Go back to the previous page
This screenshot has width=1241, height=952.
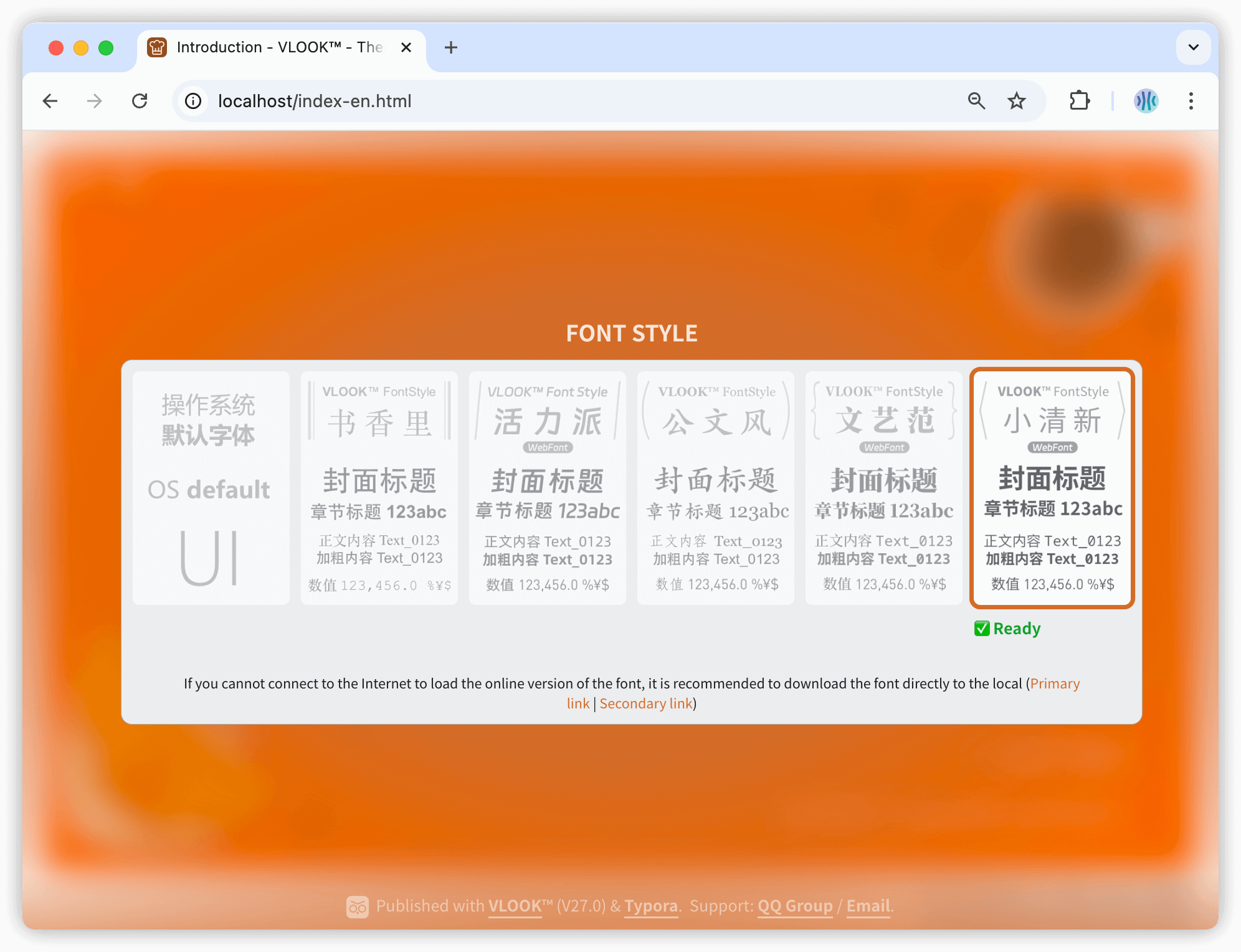coord(50,101)
